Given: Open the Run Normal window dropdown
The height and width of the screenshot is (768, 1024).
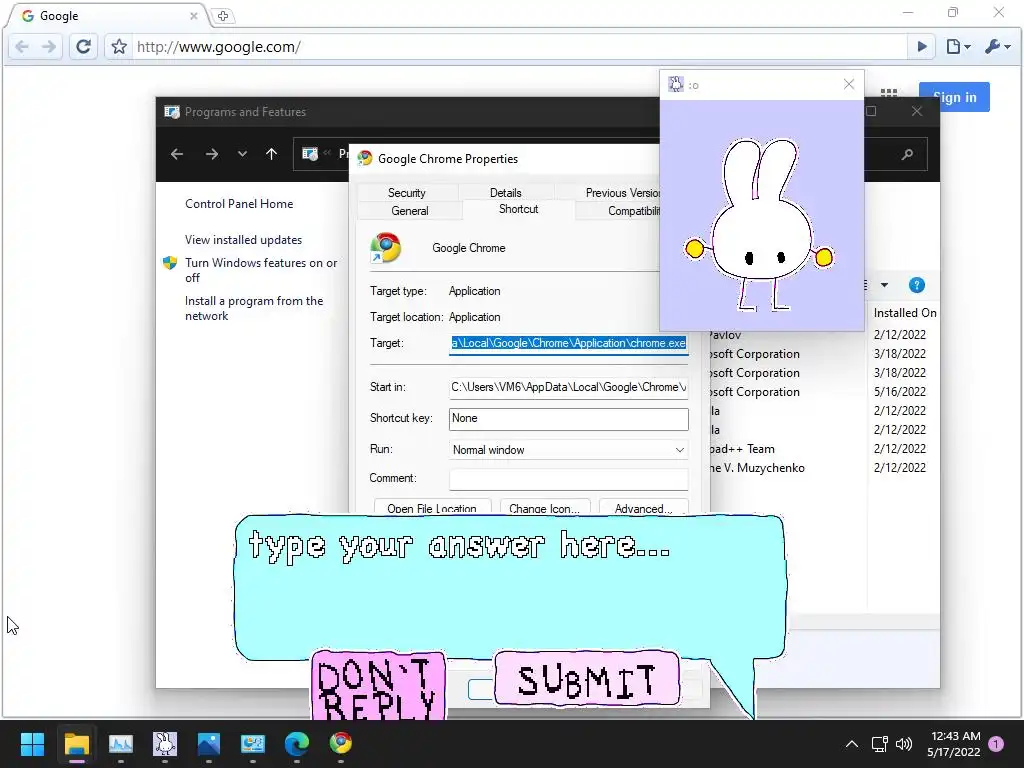Looking at the screenshot, I should click(x=568, y=450).
